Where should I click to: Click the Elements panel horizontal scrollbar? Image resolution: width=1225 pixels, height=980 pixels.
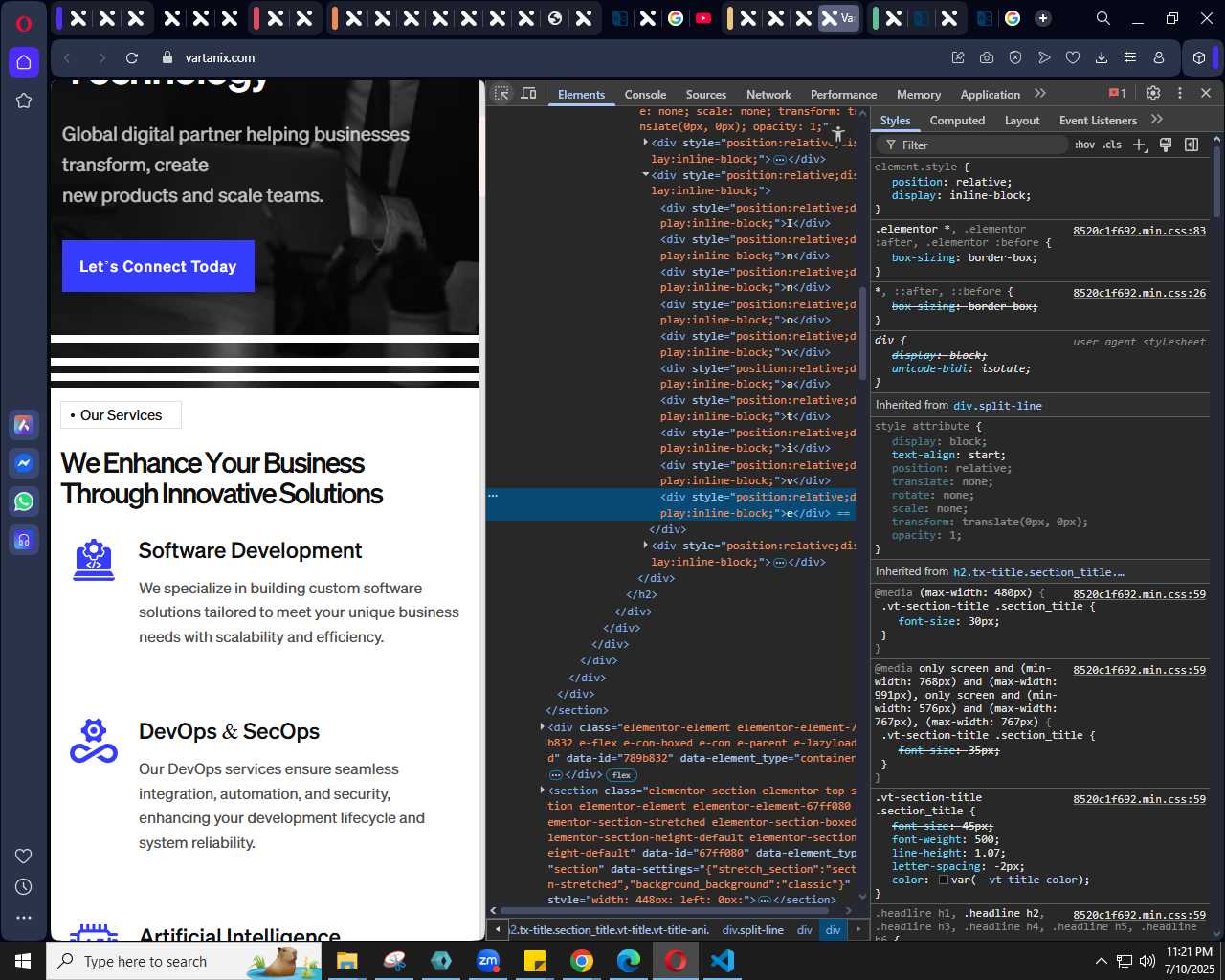coord(664,910)
